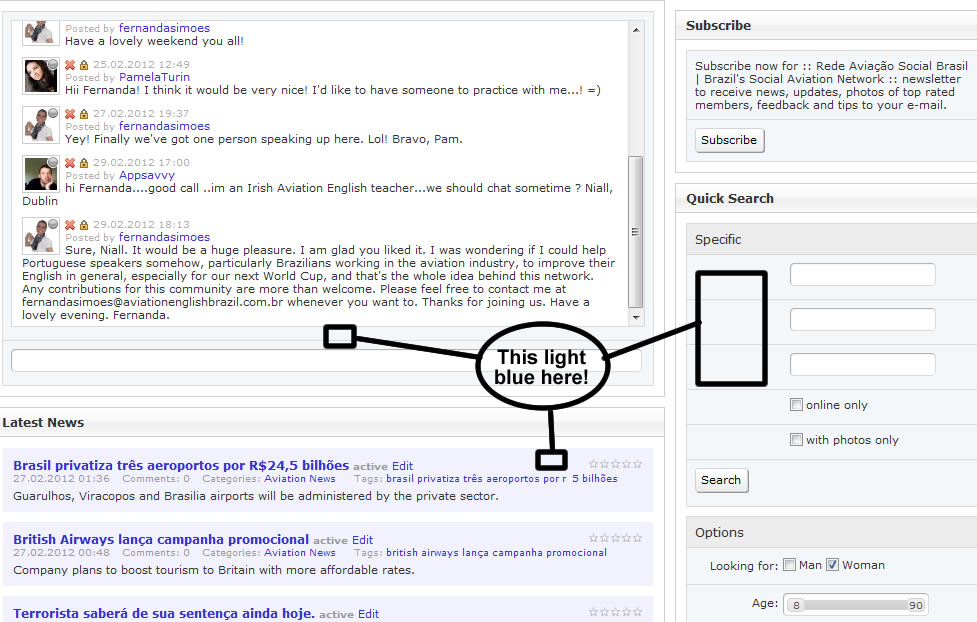Click the chat scrollbar down arrow
Screen dimensions: 977x622
pyautogui.click(x=635, y=317)
